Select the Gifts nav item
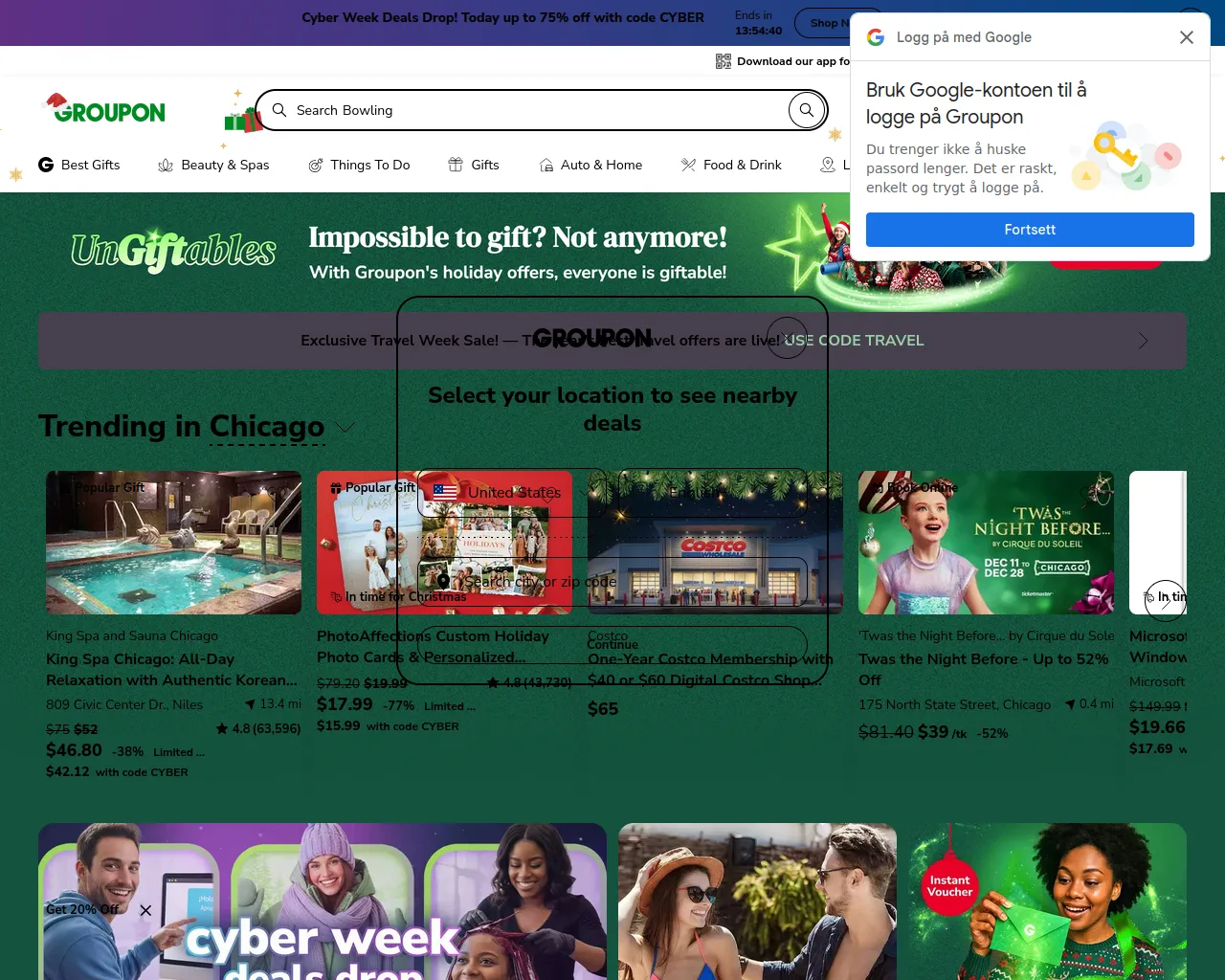The image size is (1225, 980). [474, 165]
